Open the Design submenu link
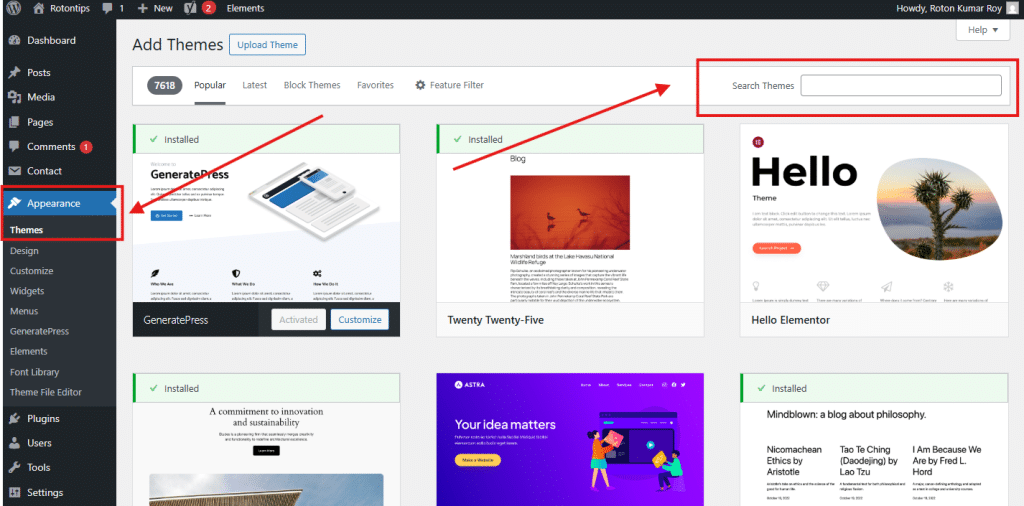The height and width of the screenshot is (506, 1024). [24, 251]
